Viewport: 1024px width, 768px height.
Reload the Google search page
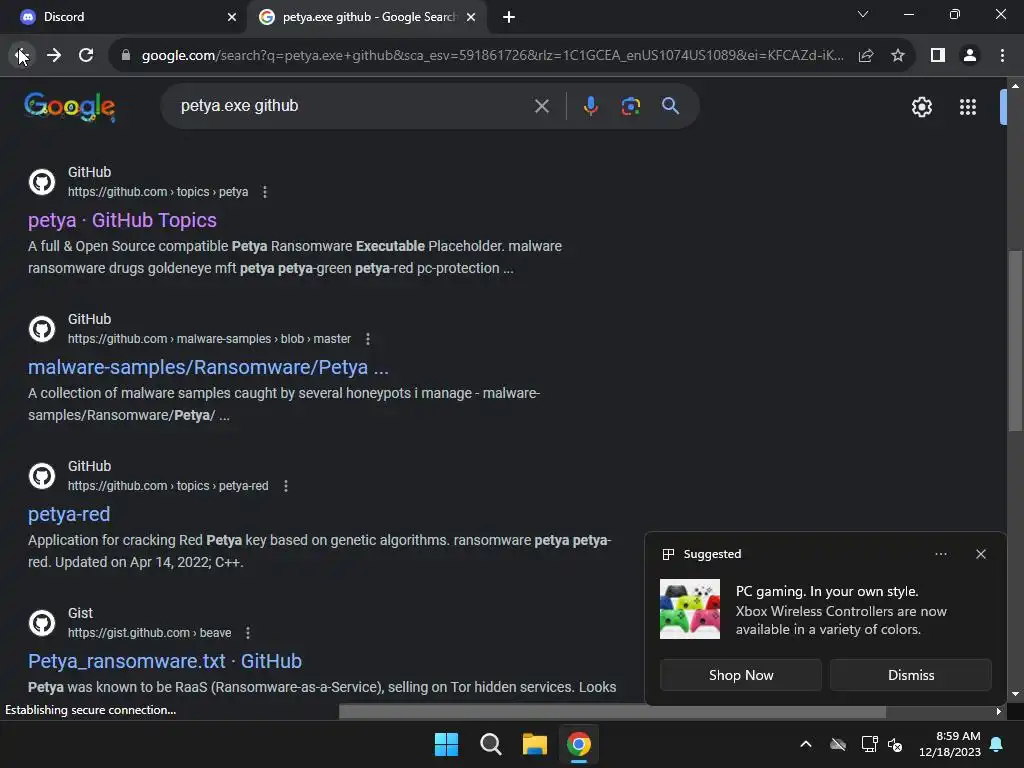tap(86, 56)
